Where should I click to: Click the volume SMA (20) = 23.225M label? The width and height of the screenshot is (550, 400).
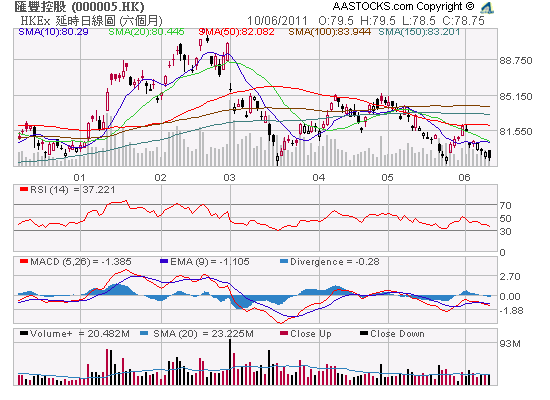[x=203, y=334]
